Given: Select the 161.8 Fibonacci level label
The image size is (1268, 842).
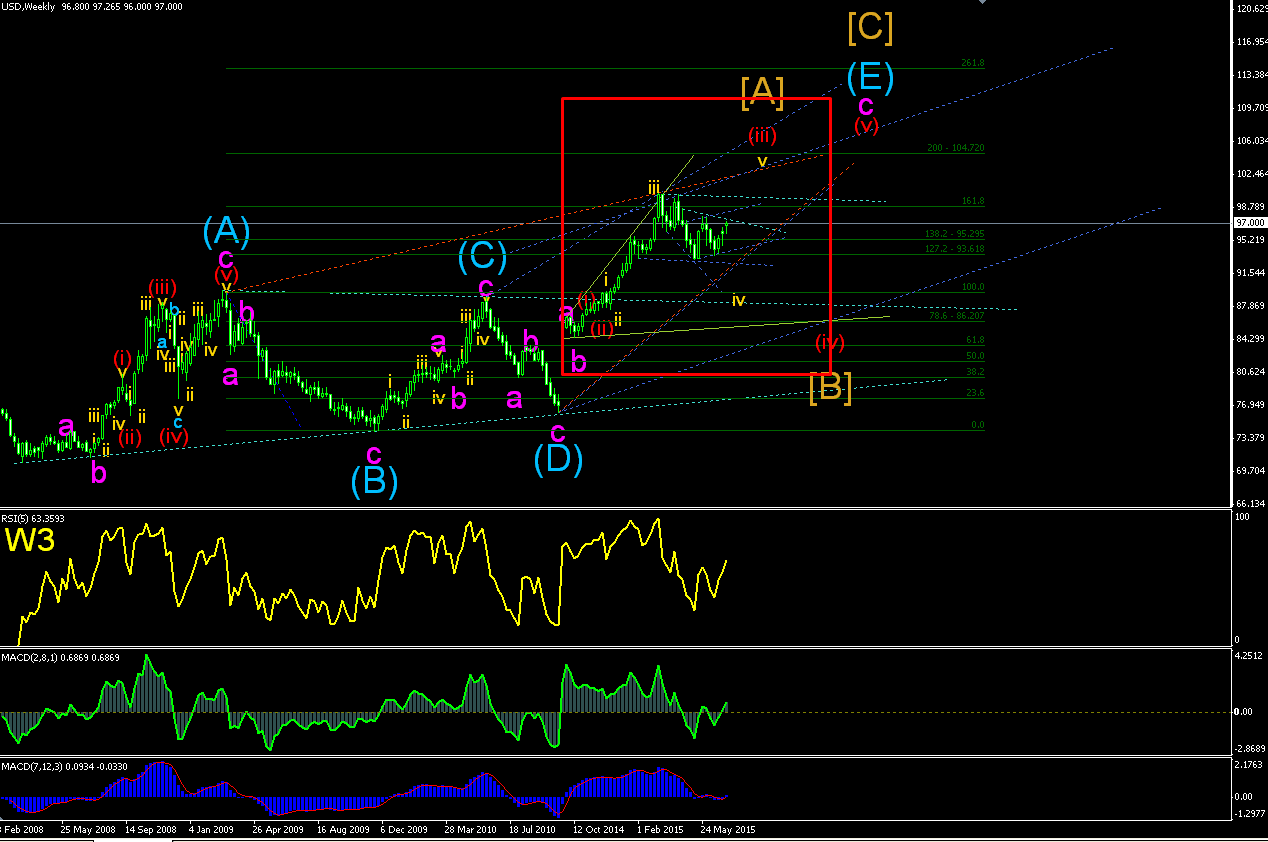Looking at the screenshot, I should click(972, 201).
